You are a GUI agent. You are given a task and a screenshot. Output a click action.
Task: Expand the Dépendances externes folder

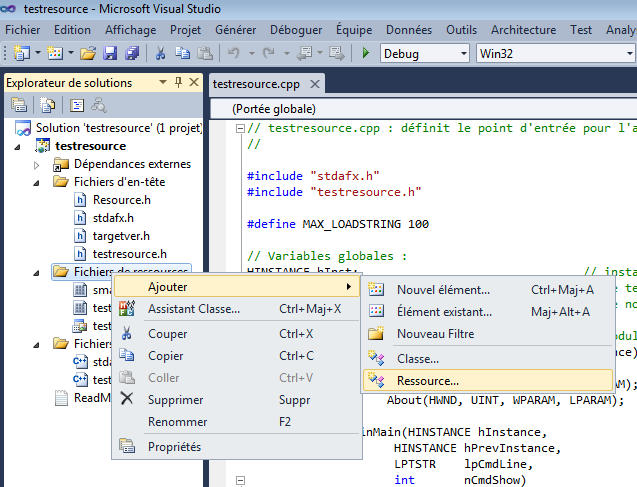[37, 165]
